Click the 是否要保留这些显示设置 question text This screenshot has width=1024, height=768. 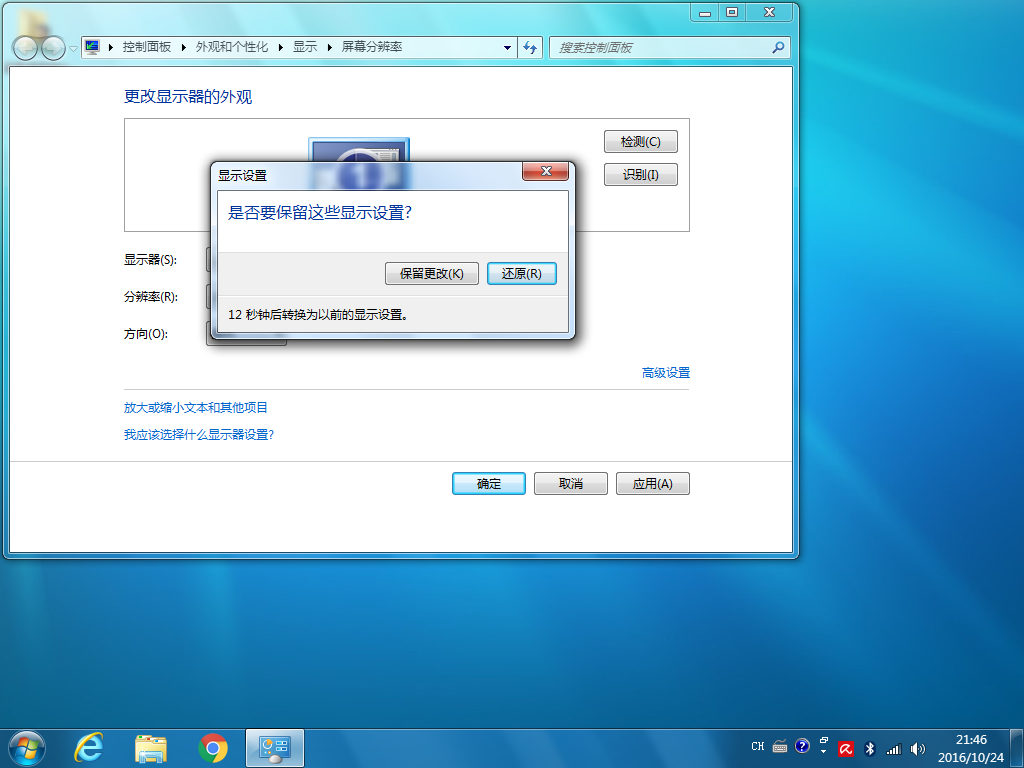coord(320,213)
